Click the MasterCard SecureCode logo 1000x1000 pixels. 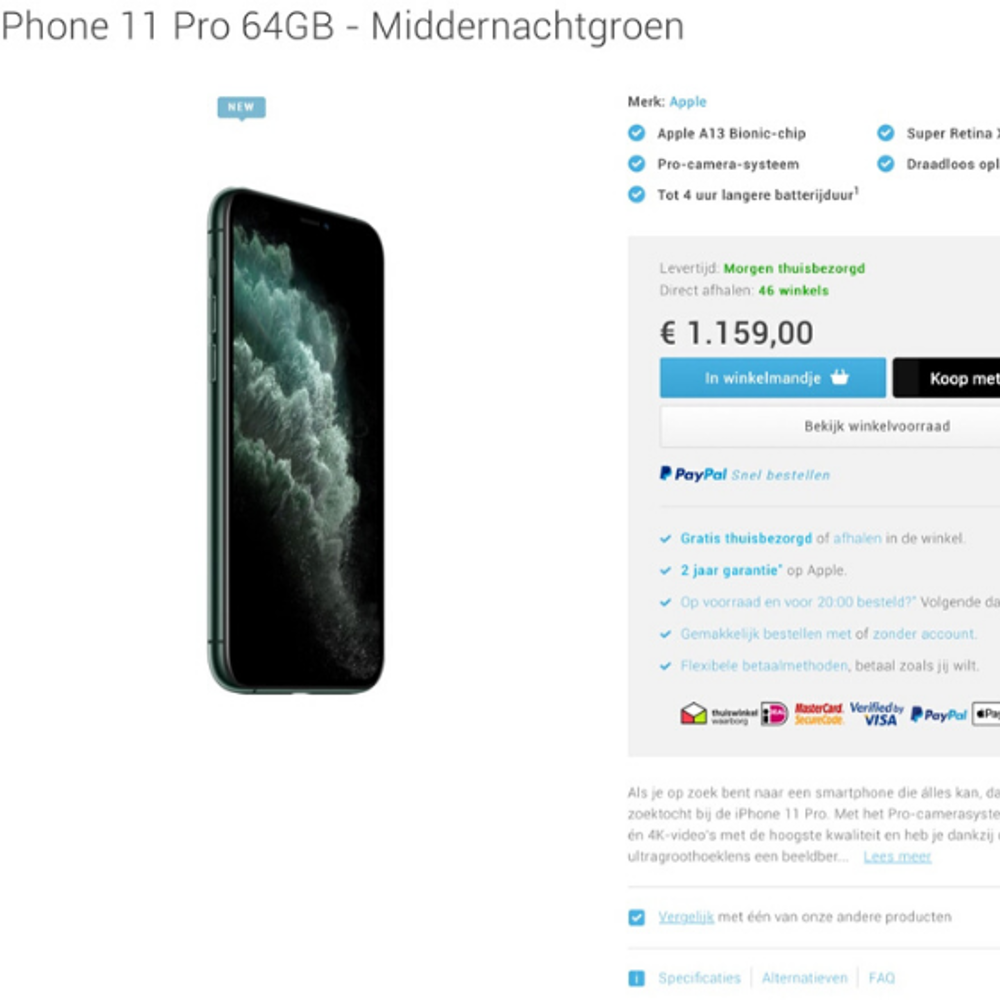pyautogui.click(x=819, y=714)
